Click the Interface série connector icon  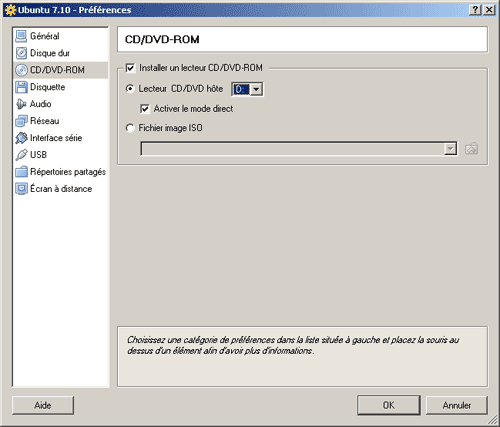click(21, 138)
